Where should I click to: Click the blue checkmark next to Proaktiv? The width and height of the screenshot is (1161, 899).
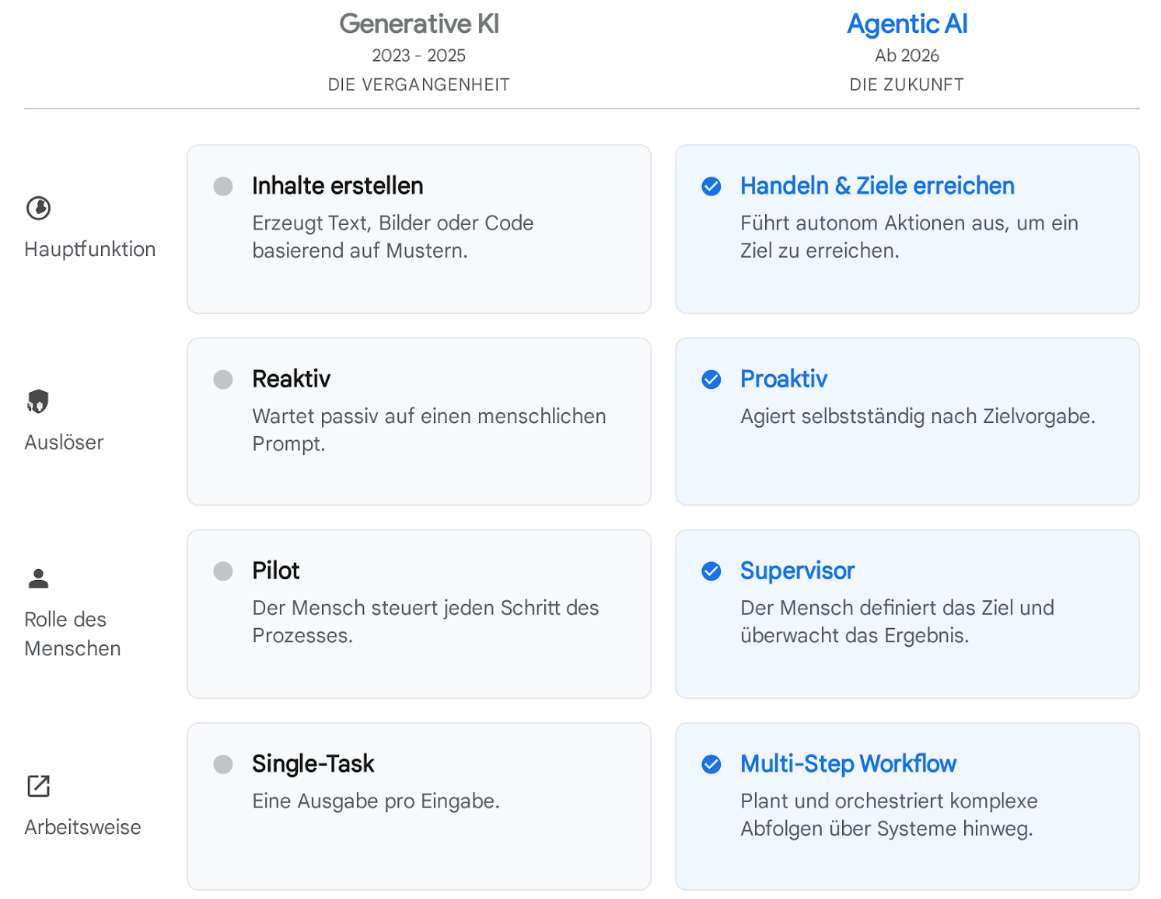click(711, 379)
